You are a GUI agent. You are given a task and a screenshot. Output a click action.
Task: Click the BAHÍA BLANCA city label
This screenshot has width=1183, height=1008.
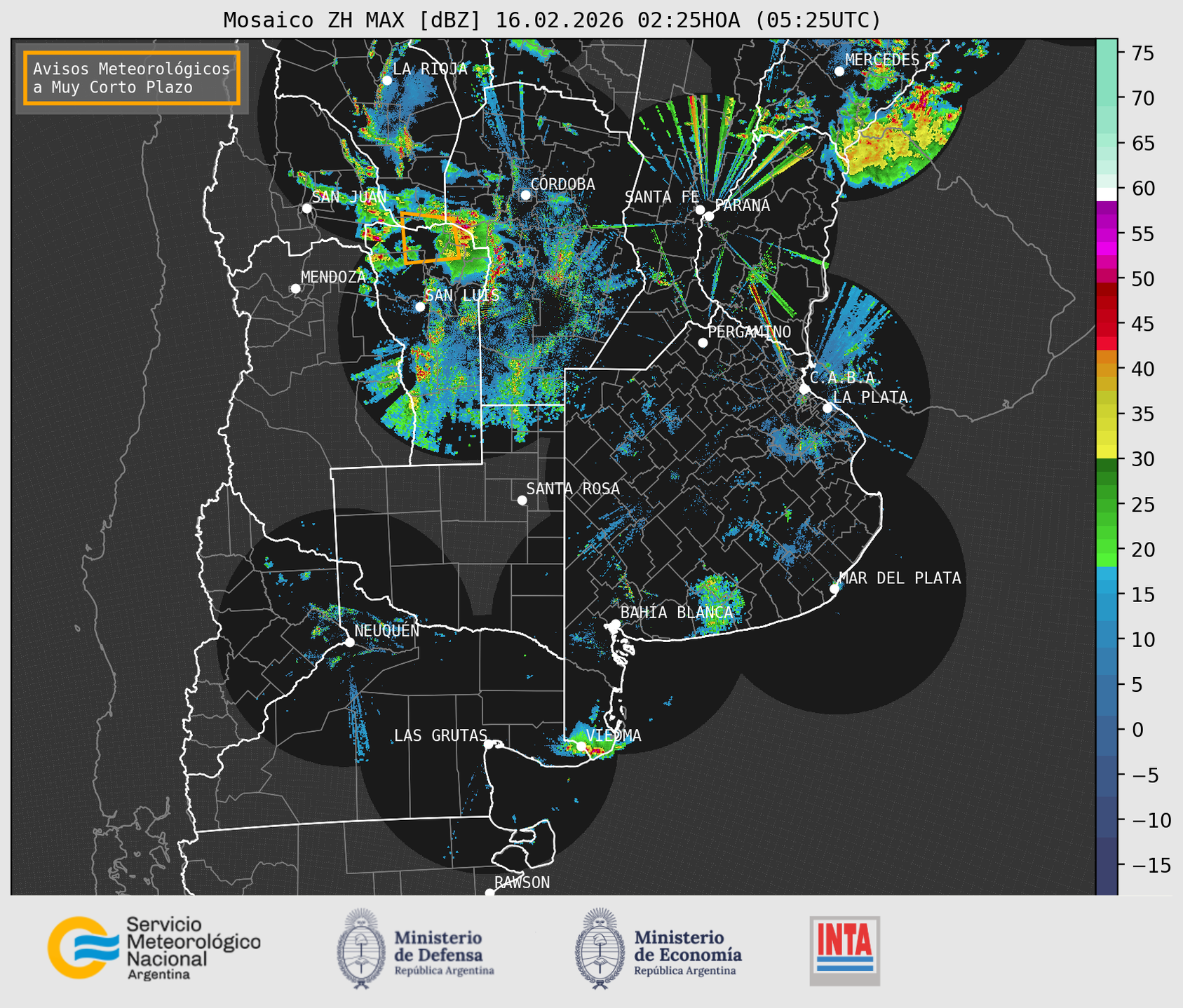tap(677, 612)
